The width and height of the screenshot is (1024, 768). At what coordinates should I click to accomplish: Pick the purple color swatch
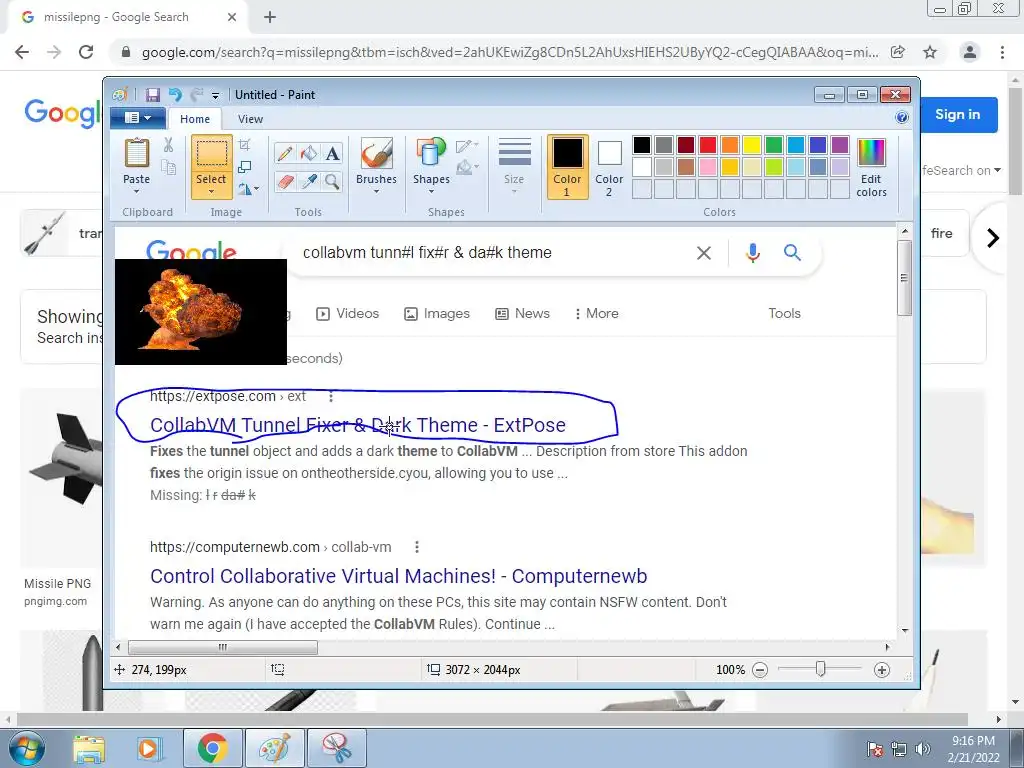(x=840, y=145)
